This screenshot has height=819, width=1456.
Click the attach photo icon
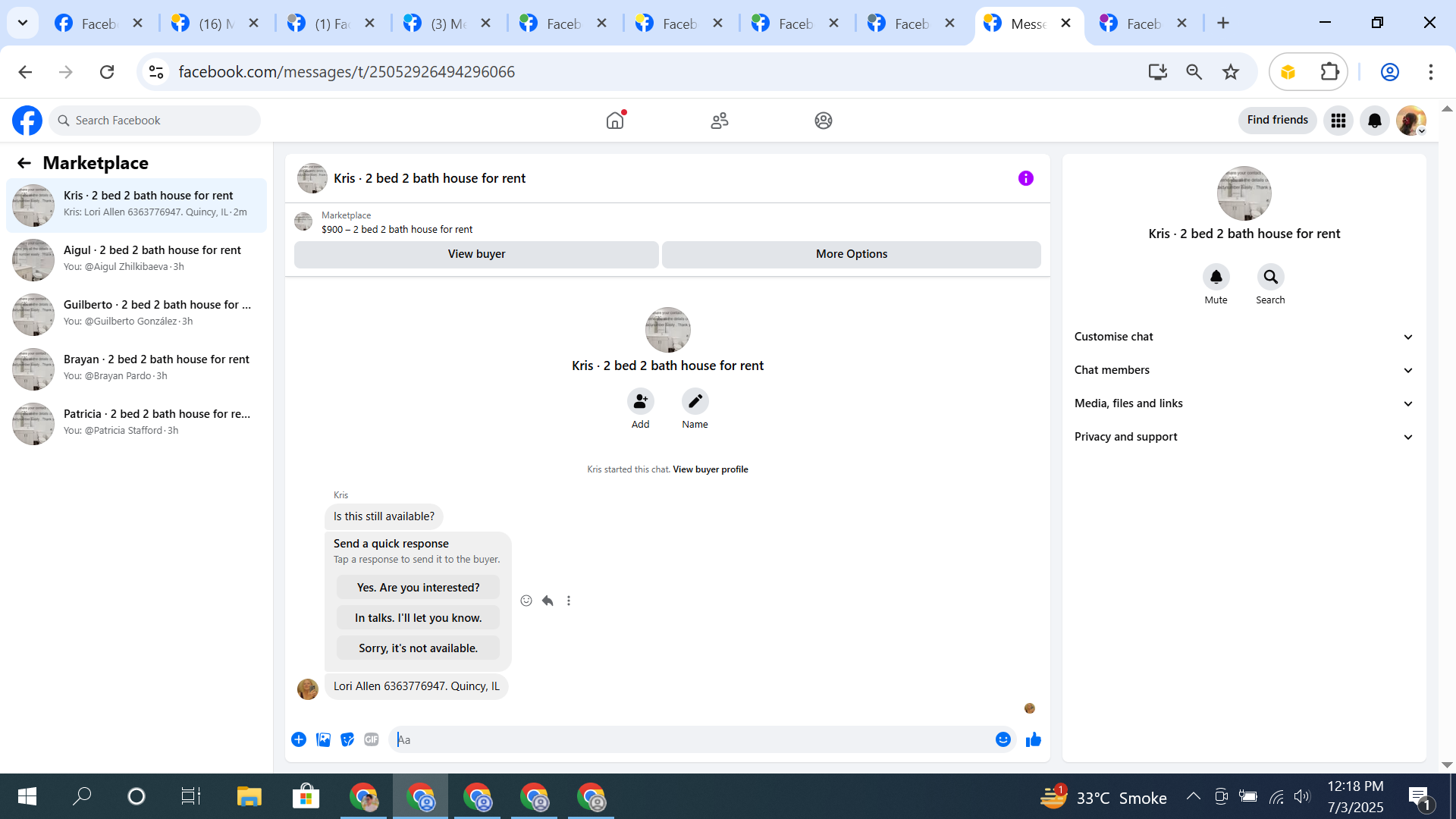click(323, 739)
